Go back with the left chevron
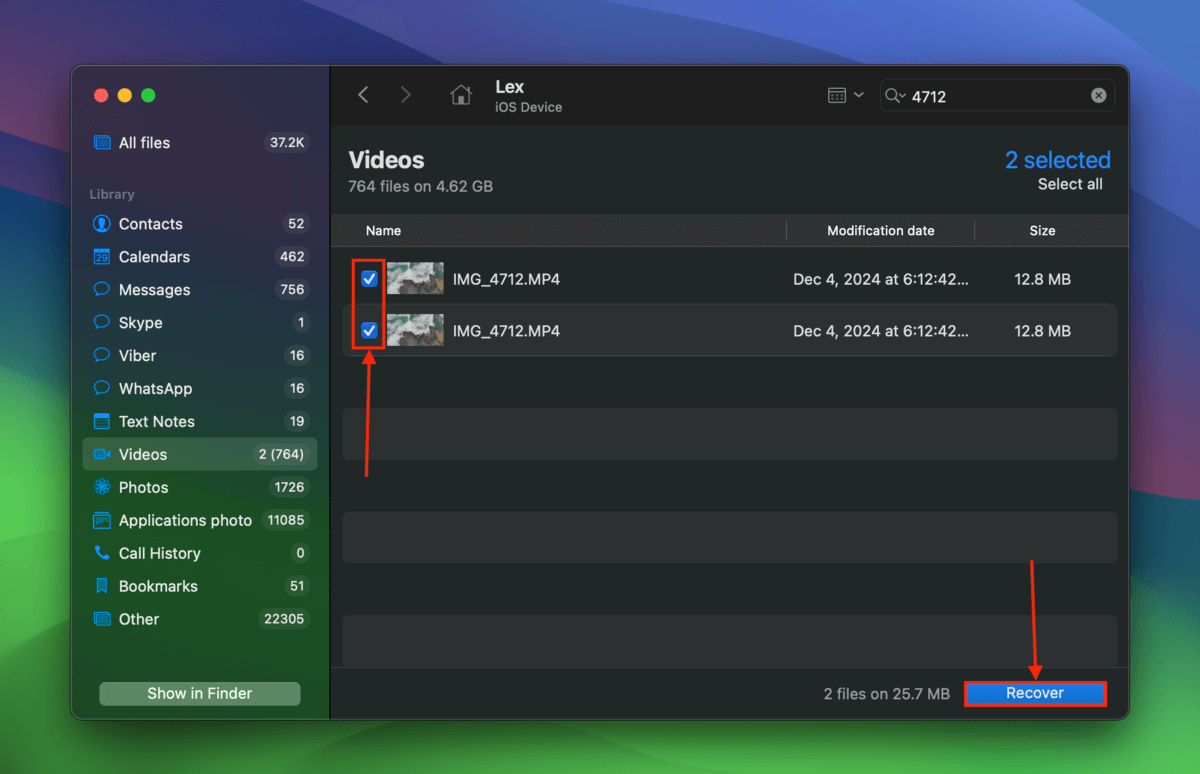 point(363,95)
